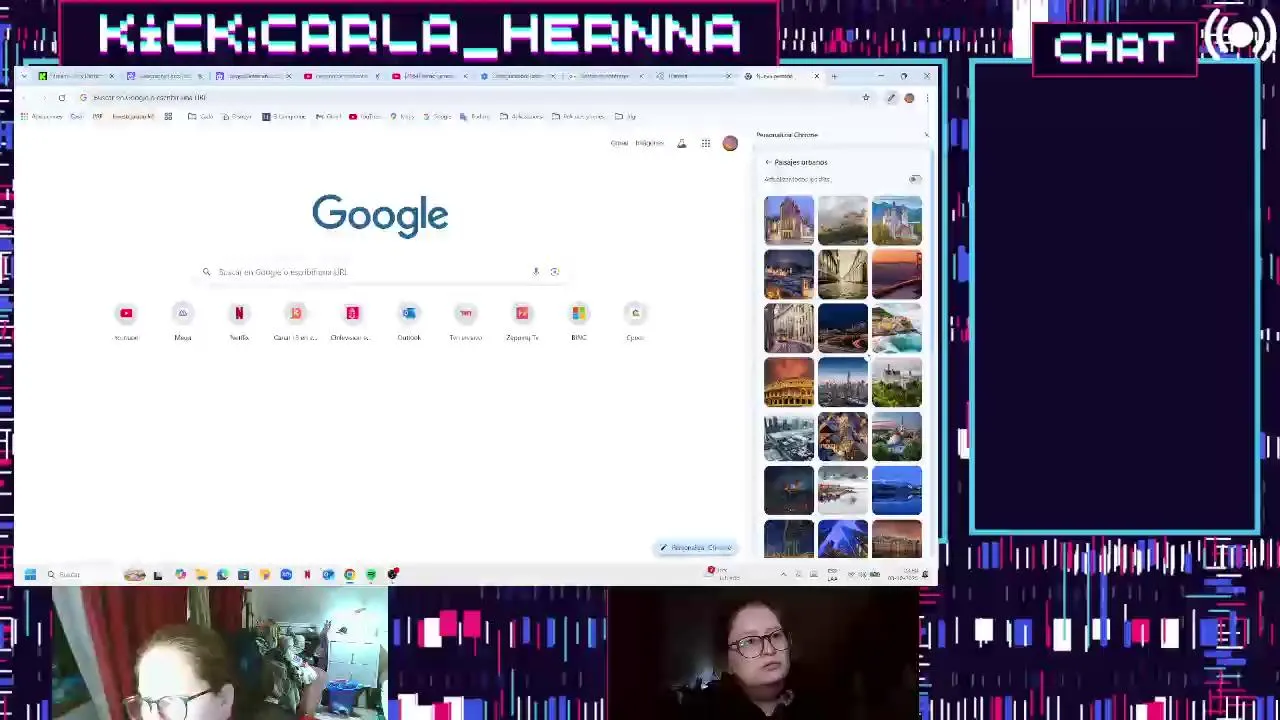Click the Personalizar Chrome button
The height and width of the screenshot is (720, 1280).
click(x=696, y=548)
